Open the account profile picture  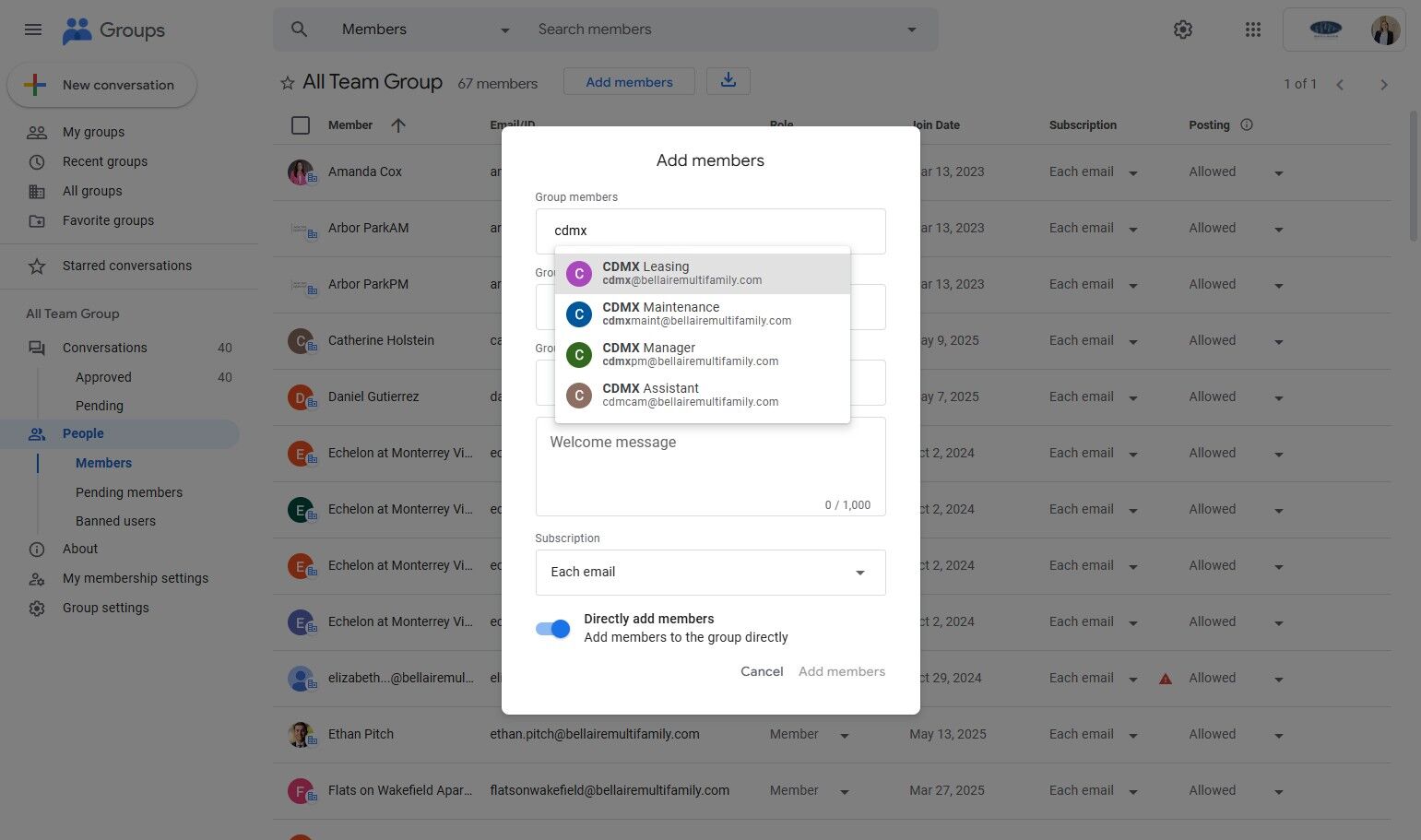1385,30
